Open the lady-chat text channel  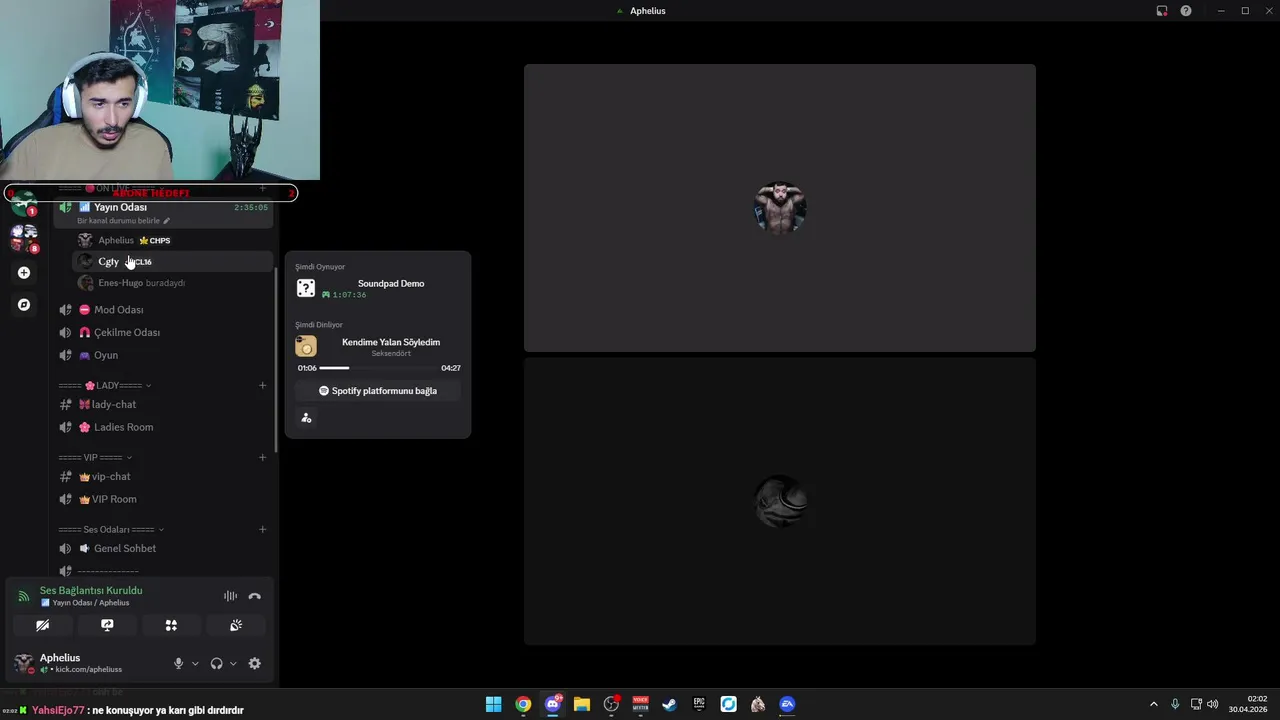163,404
